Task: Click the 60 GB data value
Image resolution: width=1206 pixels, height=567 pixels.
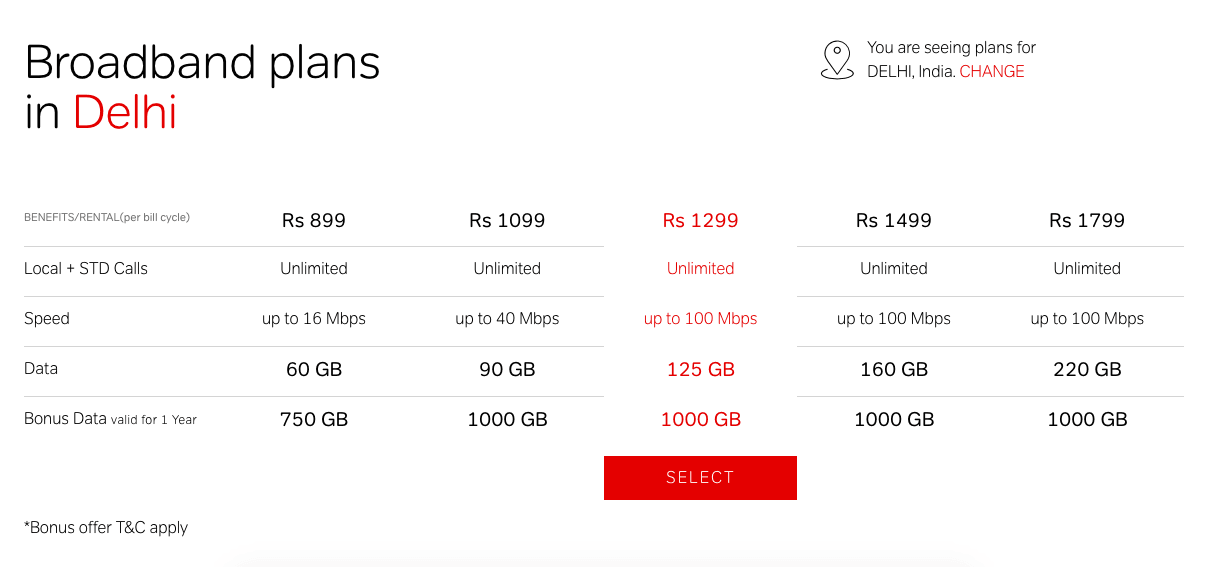Action: tap(314, 370)
